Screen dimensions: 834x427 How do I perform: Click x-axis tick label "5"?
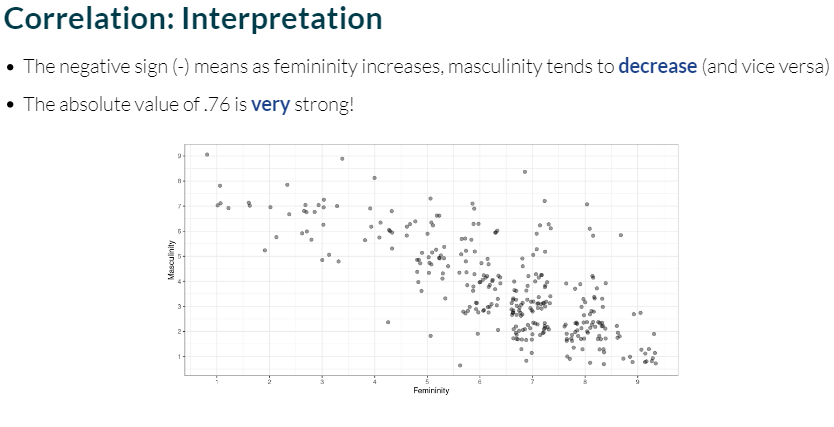click(x=428, y=381)
